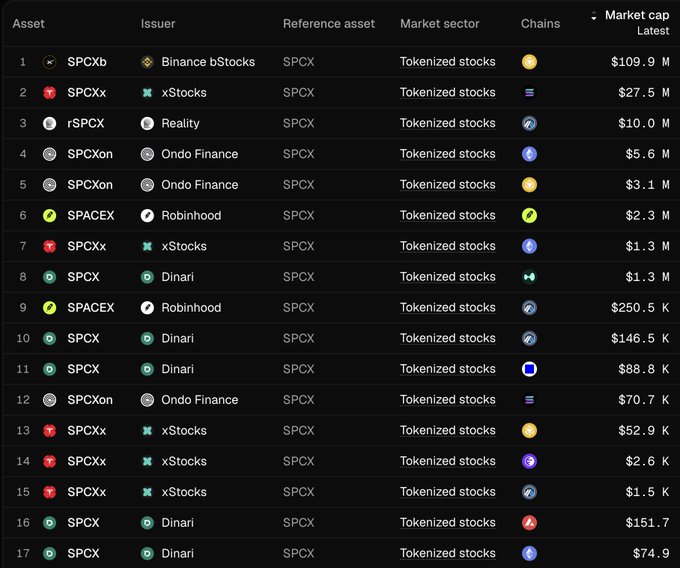Click SPACEX asset name in row 9
The width and height of the screenshot is (680, 568).
point(91,308)
